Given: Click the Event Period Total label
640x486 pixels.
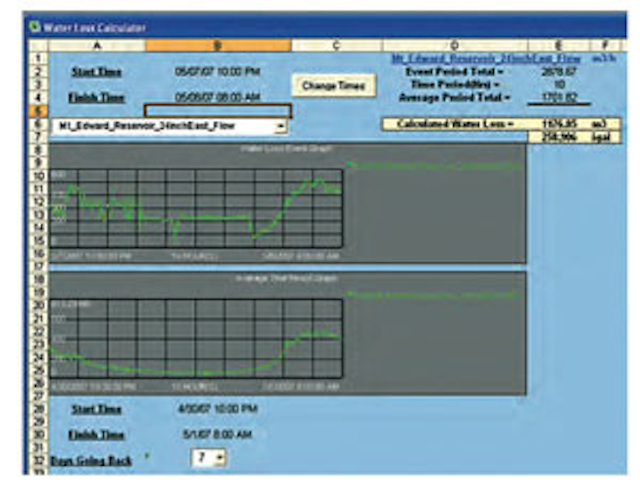Looking at the screenshot, I should 454,72.
